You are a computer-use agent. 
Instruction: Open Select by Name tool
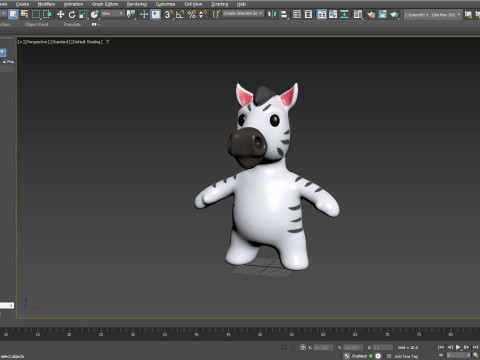tap(24, 14)
